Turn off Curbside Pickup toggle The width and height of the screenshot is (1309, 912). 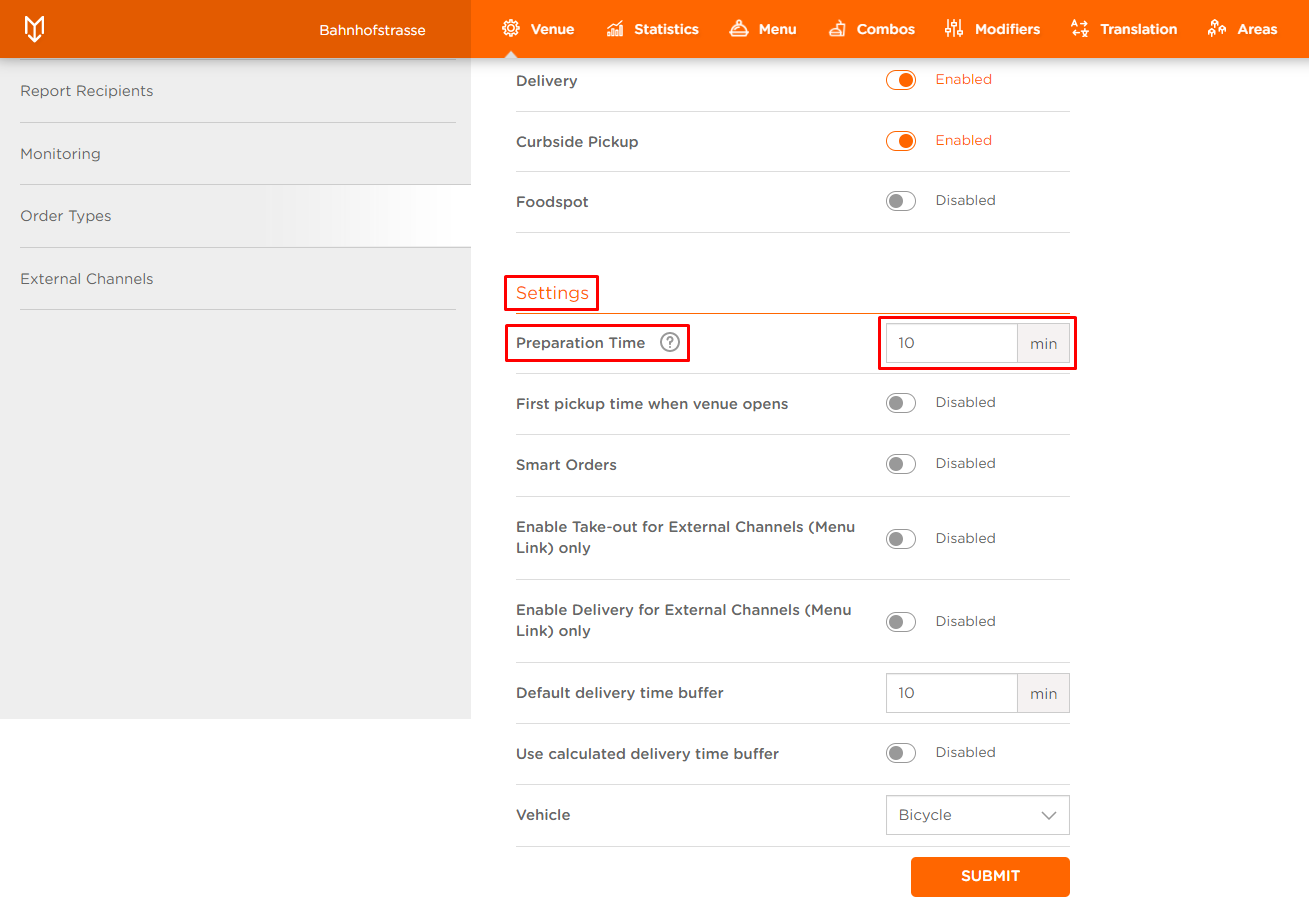pos(900,141)
